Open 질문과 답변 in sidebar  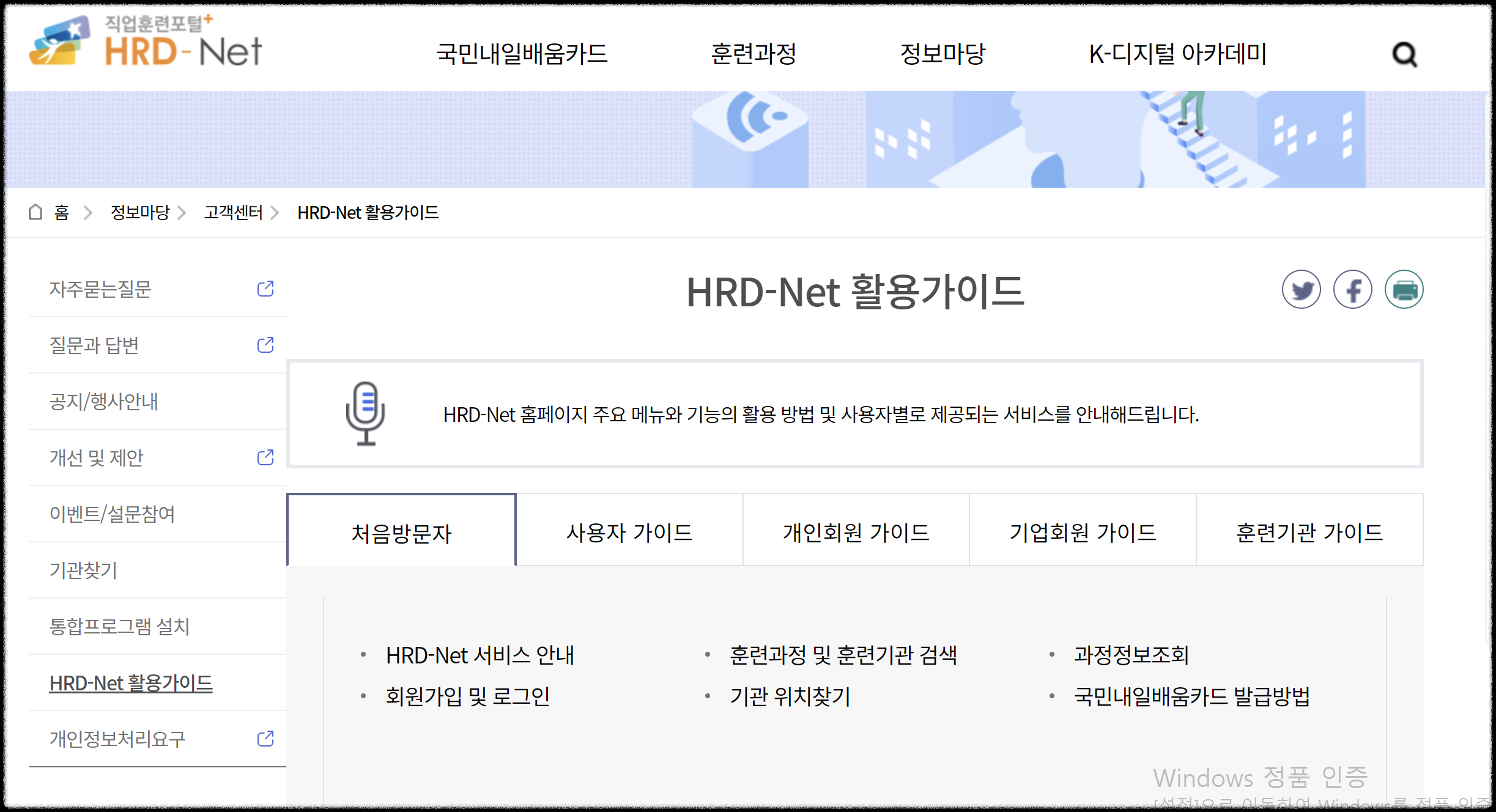click(x=94, y=345)
